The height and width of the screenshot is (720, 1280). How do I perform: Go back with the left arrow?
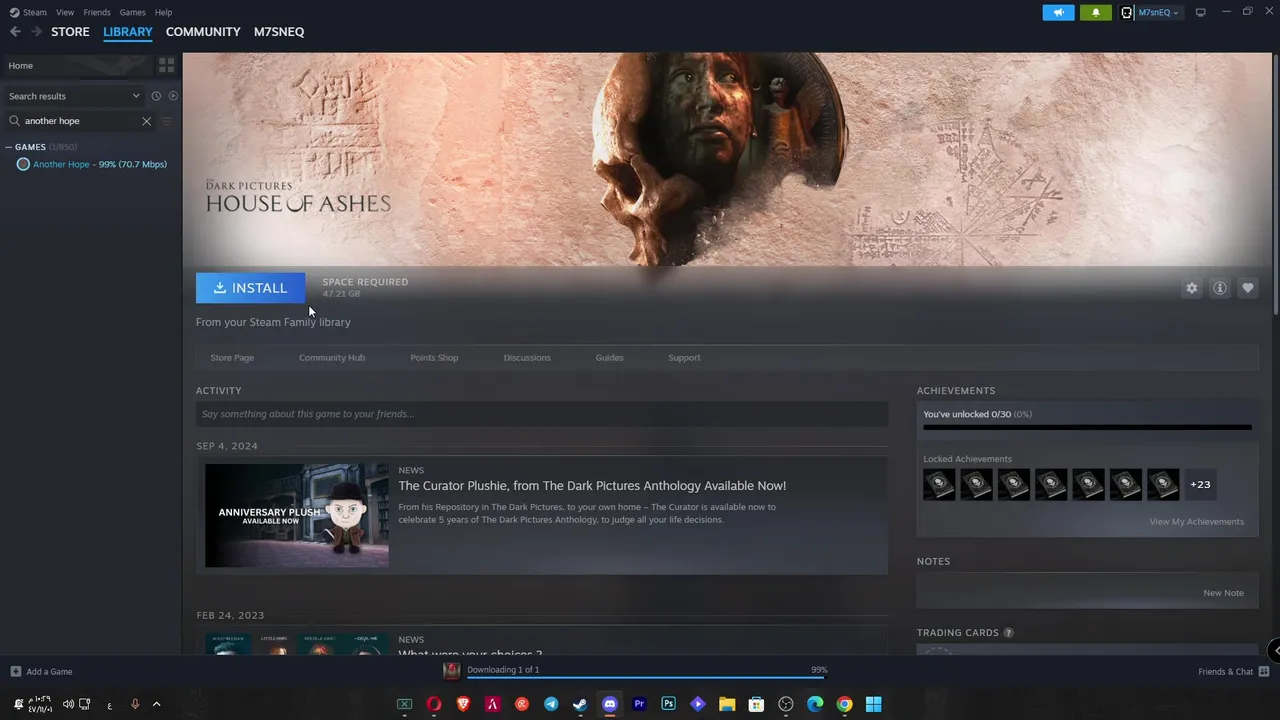pyautogui.click(x=15, y=32)
